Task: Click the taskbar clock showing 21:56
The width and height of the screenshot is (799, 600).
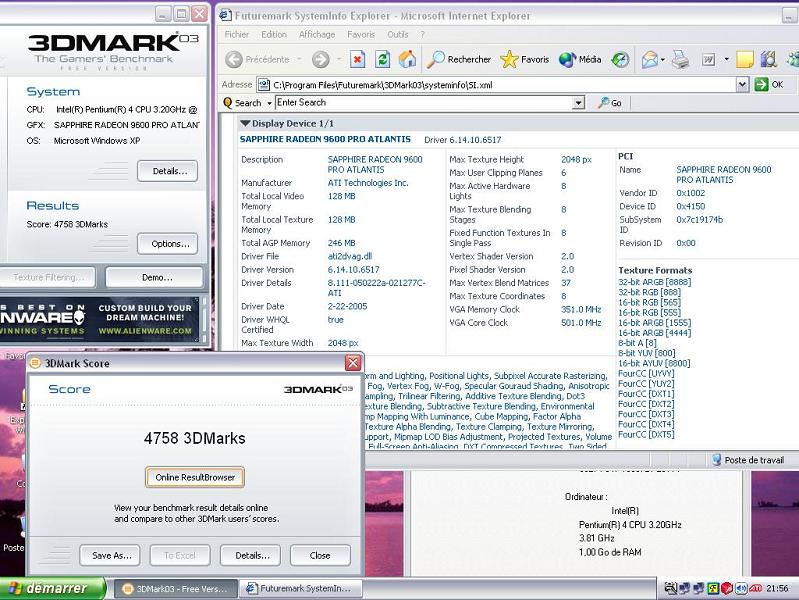Action: 777,588
